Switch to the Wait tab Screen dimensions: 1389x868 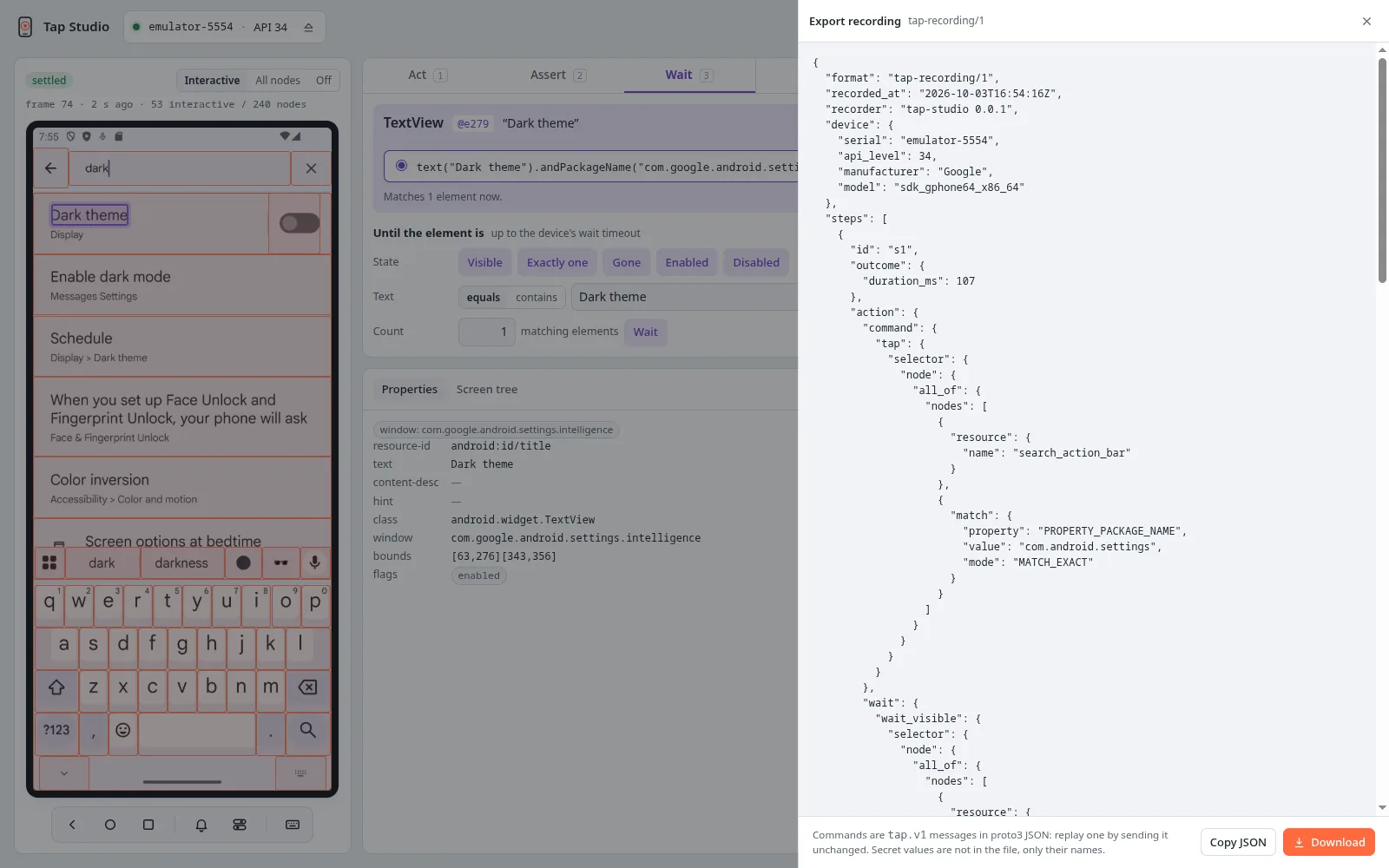pos(689,76)
